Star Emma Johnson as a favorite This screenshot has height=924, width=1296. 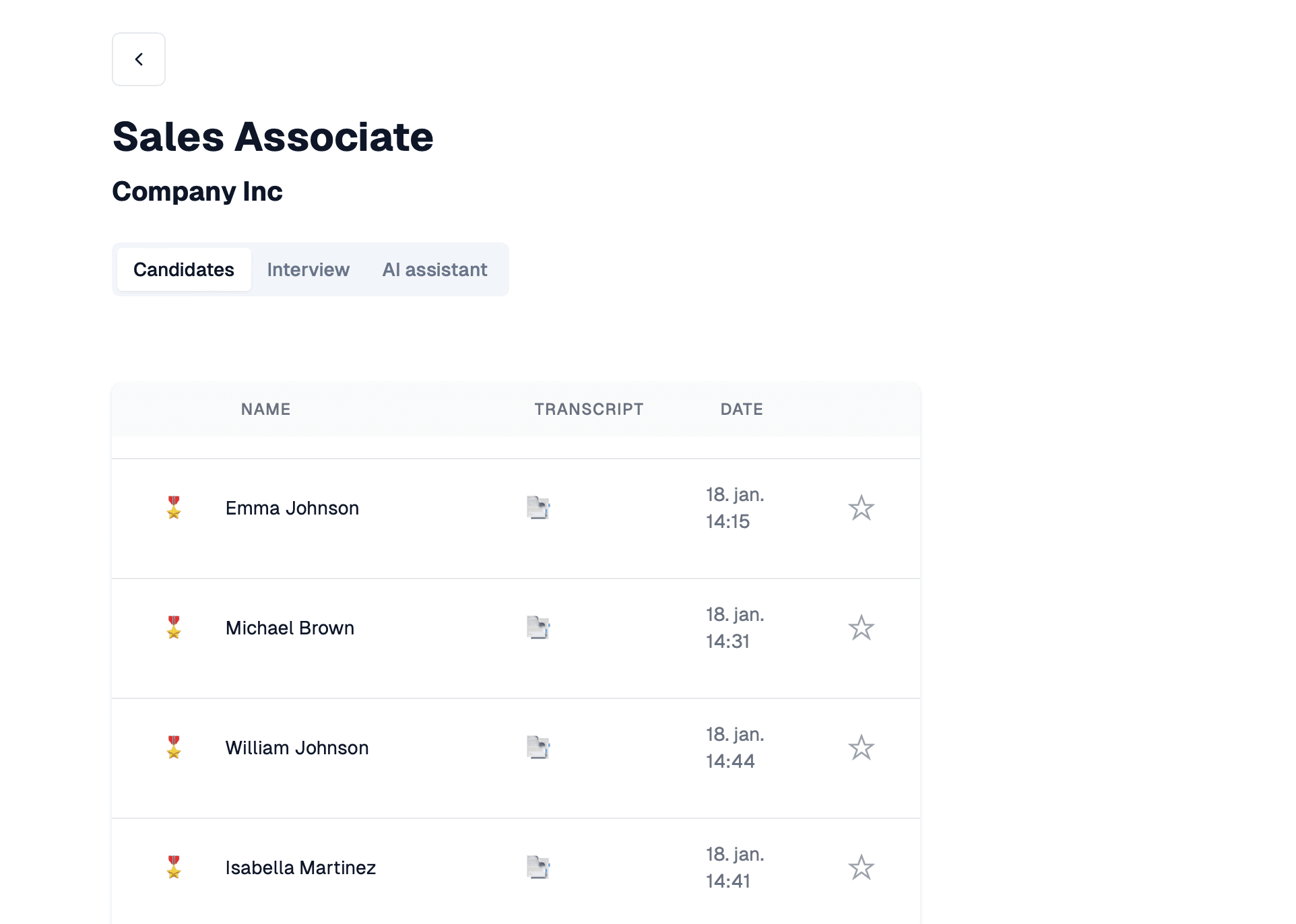click(862, 507)
